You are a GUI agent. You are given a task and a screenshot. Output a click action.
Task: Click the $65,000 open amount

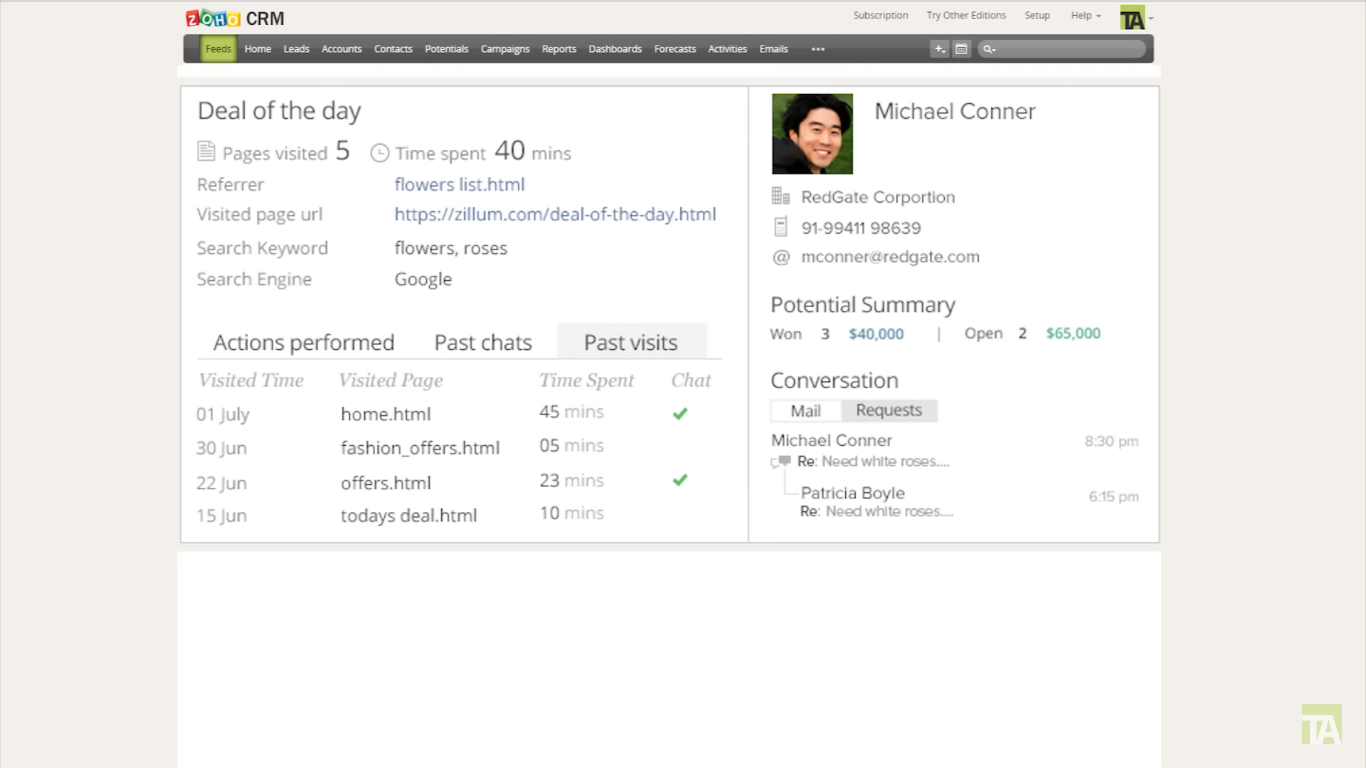coord(1073,334)
